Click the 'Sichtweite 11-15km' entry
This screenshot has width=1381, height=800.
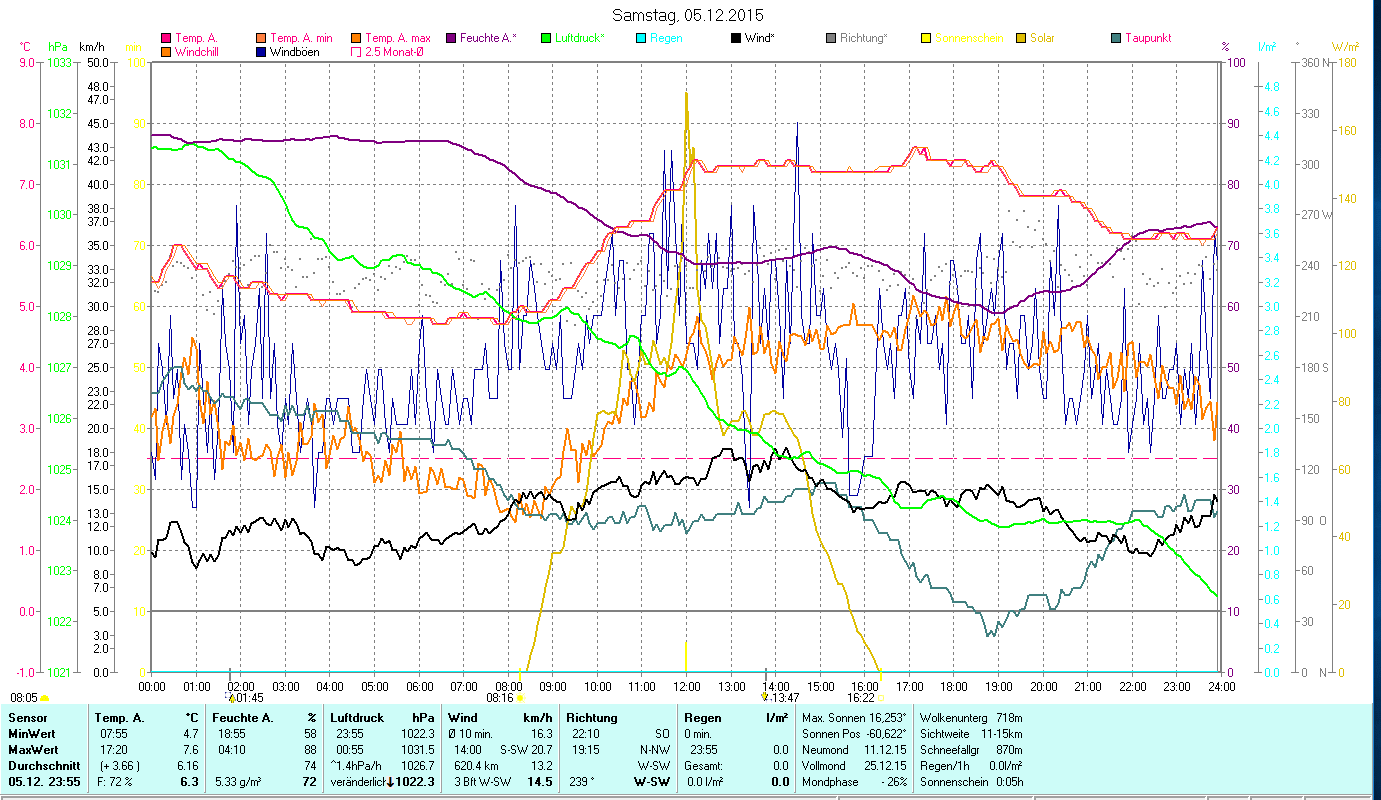coord(971,734)
